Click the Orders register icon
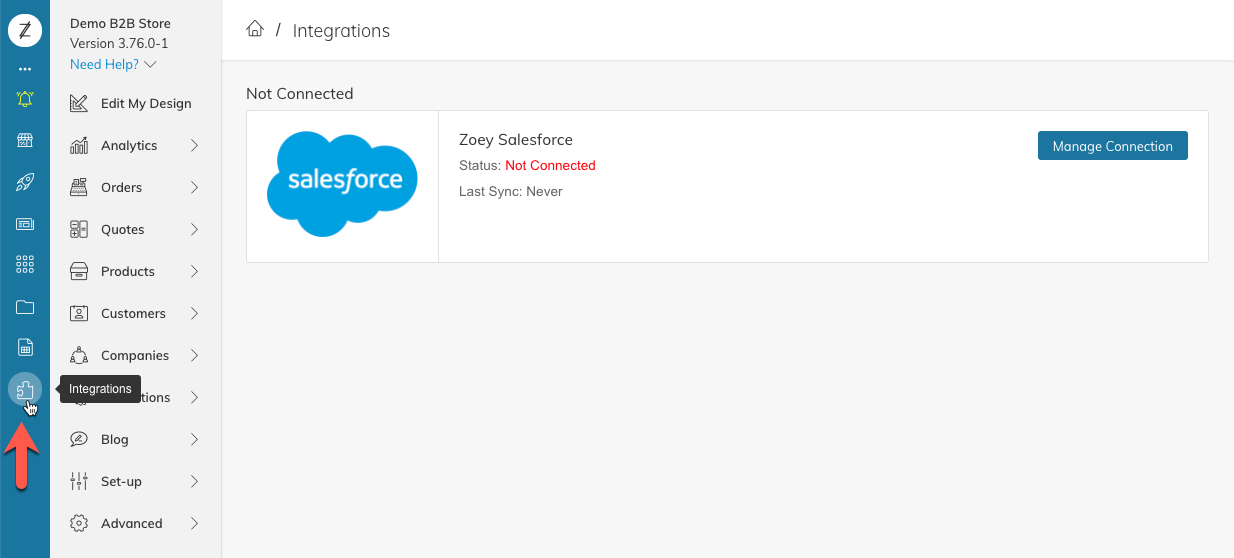 pyautogui.click(x=79, y=187)
